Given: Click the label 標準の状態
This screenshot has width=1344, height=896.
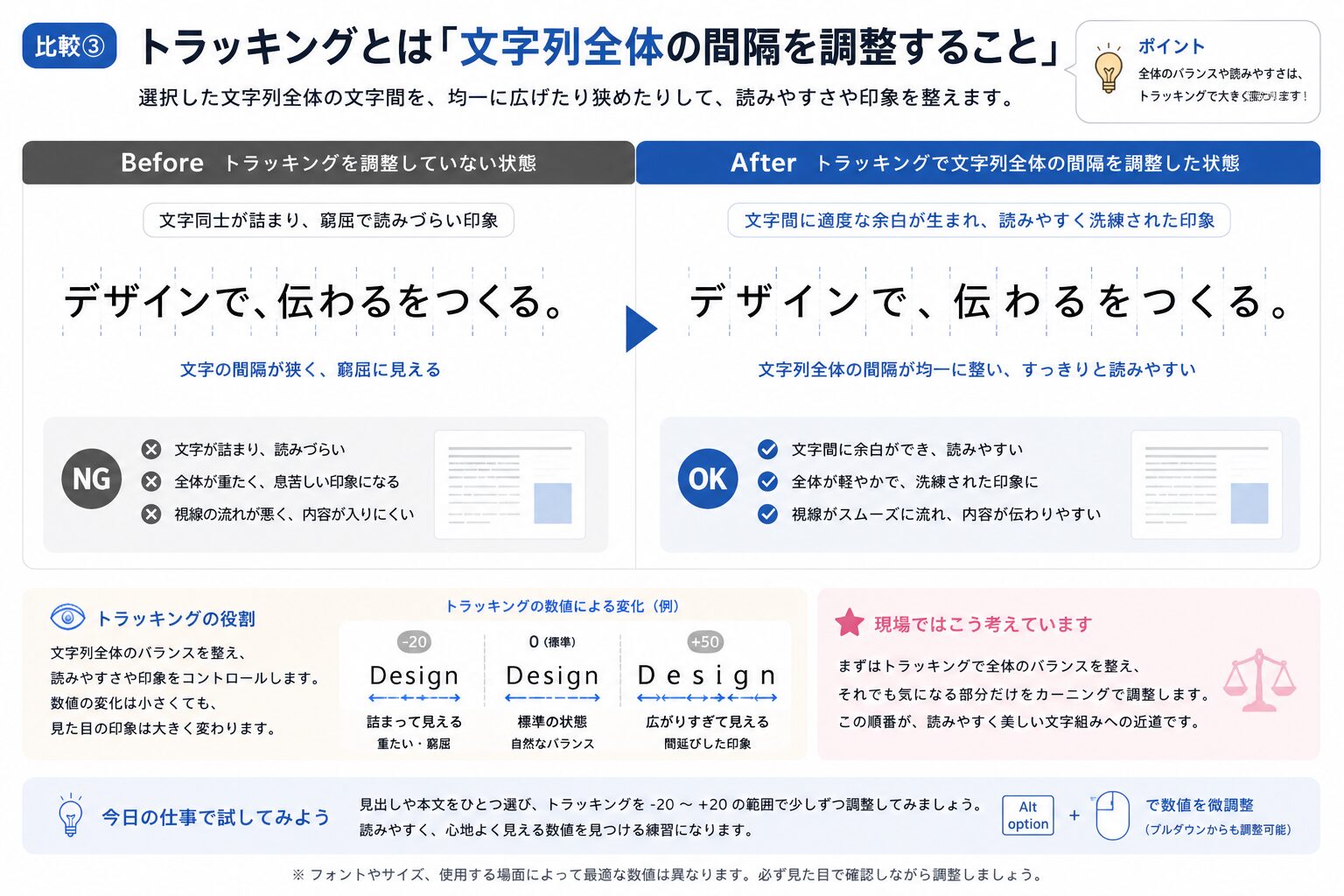Looking at the screenshot, I should [552, 722].
